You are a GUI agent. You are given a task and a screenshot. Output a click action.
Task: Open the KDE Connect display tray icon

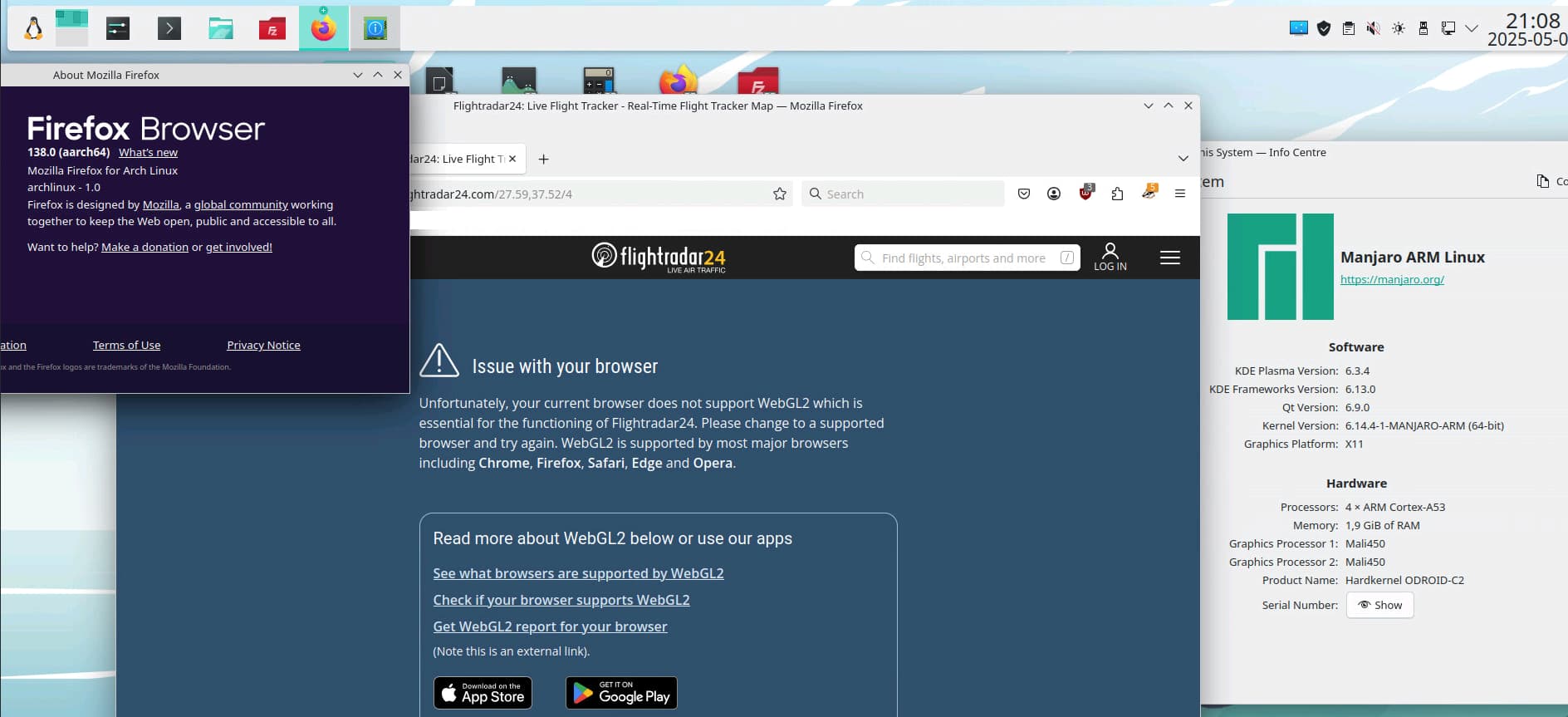1299,28
